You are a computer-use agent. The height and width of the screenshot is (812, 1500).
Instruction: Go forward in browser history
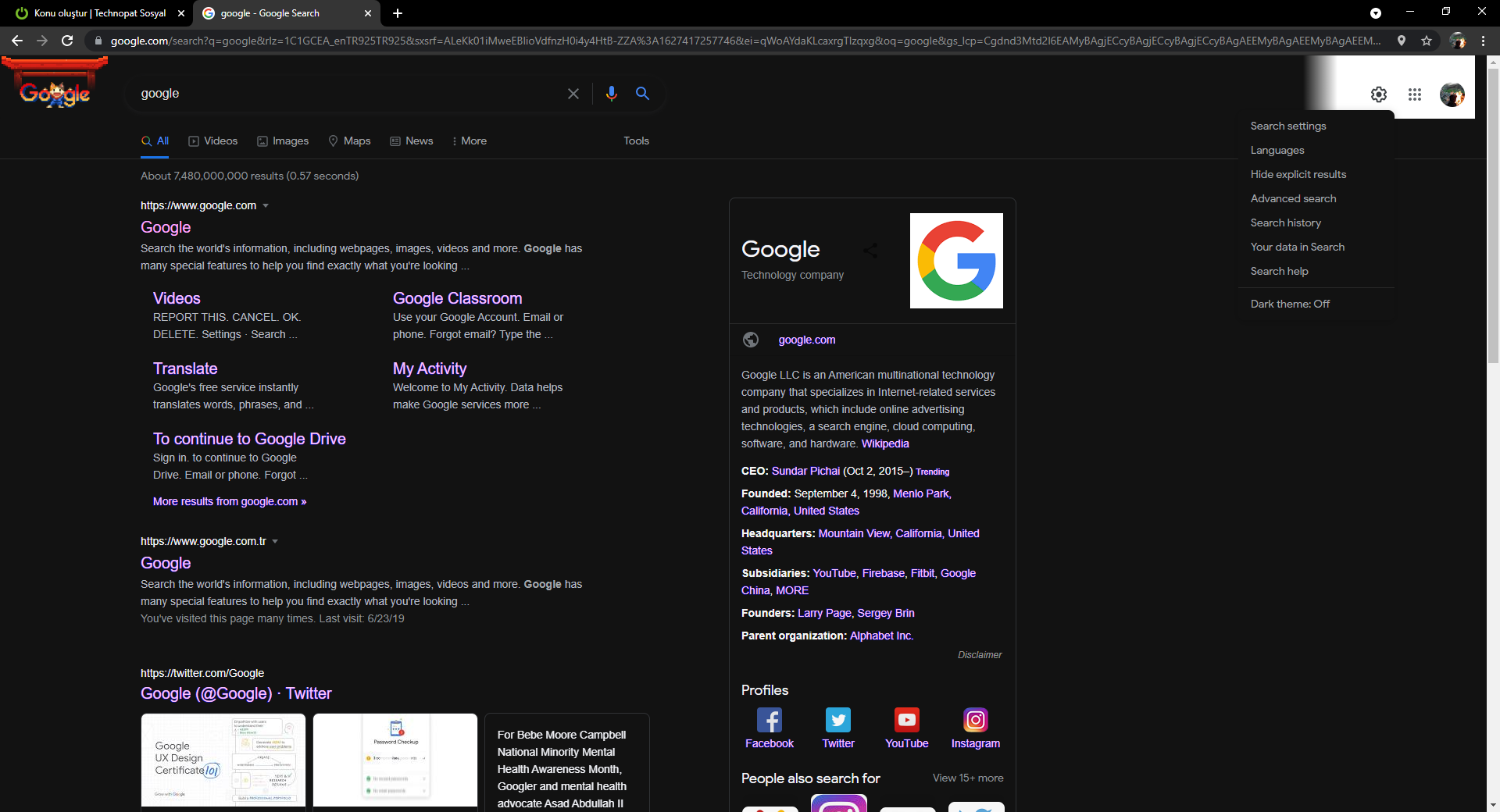coord(42,41)
